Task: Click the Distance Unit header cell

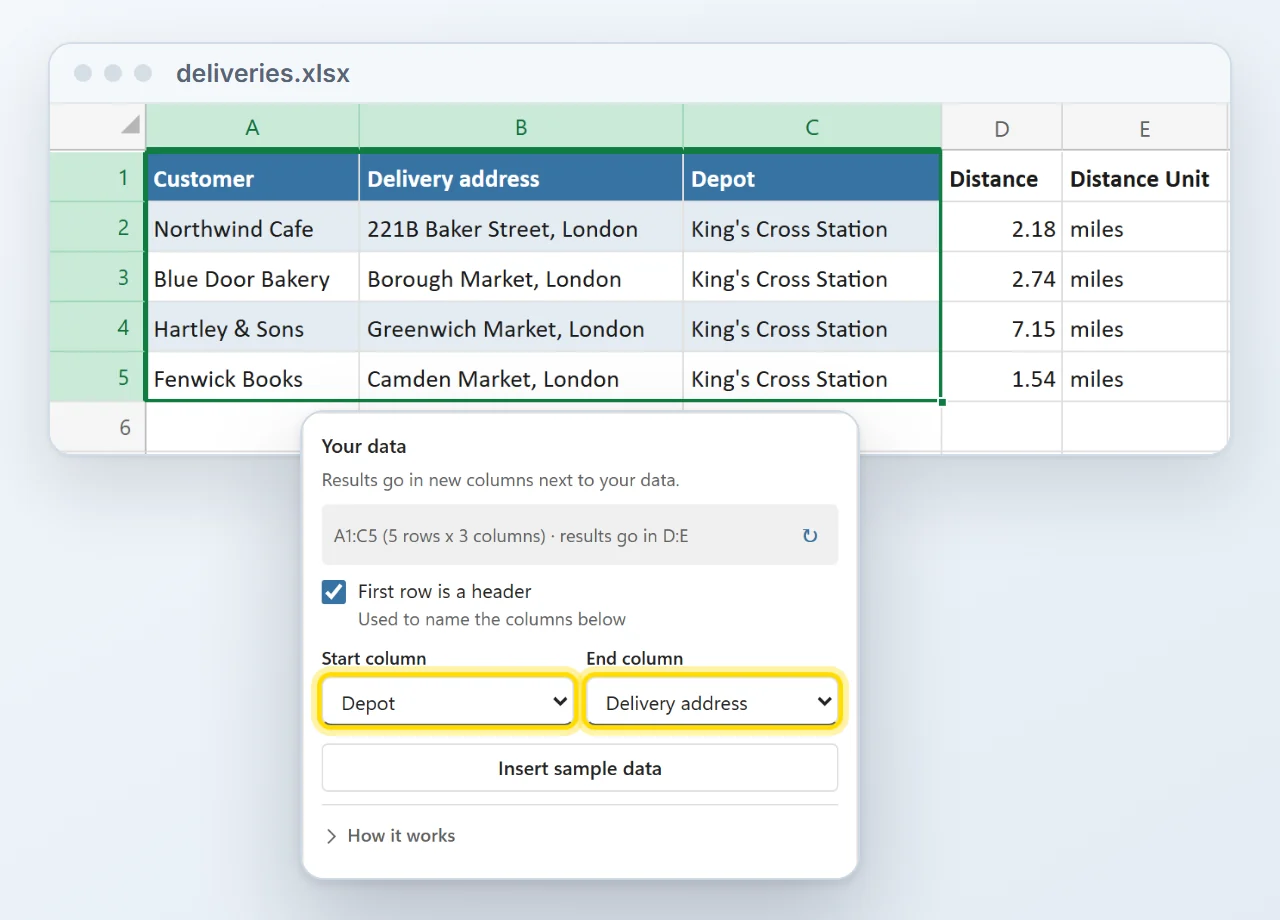Action: click(1145, 177)
